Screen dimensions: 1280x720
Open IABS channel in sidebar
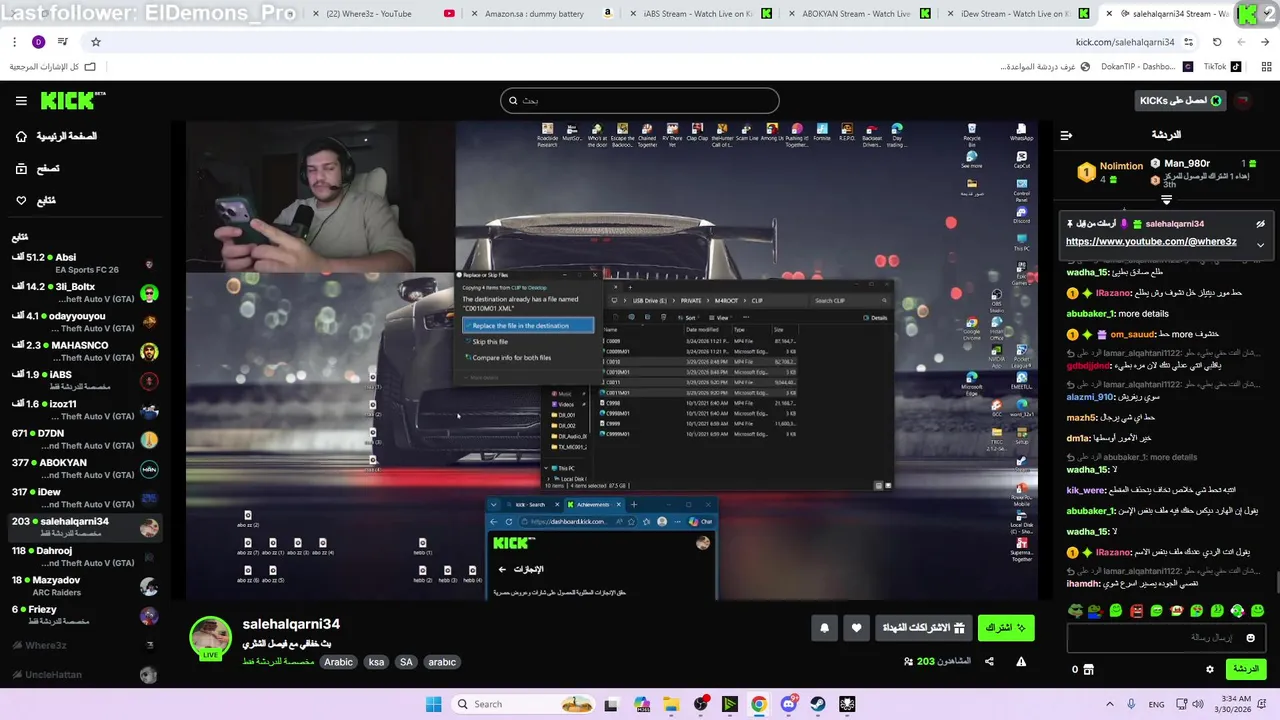pos(85,381)
